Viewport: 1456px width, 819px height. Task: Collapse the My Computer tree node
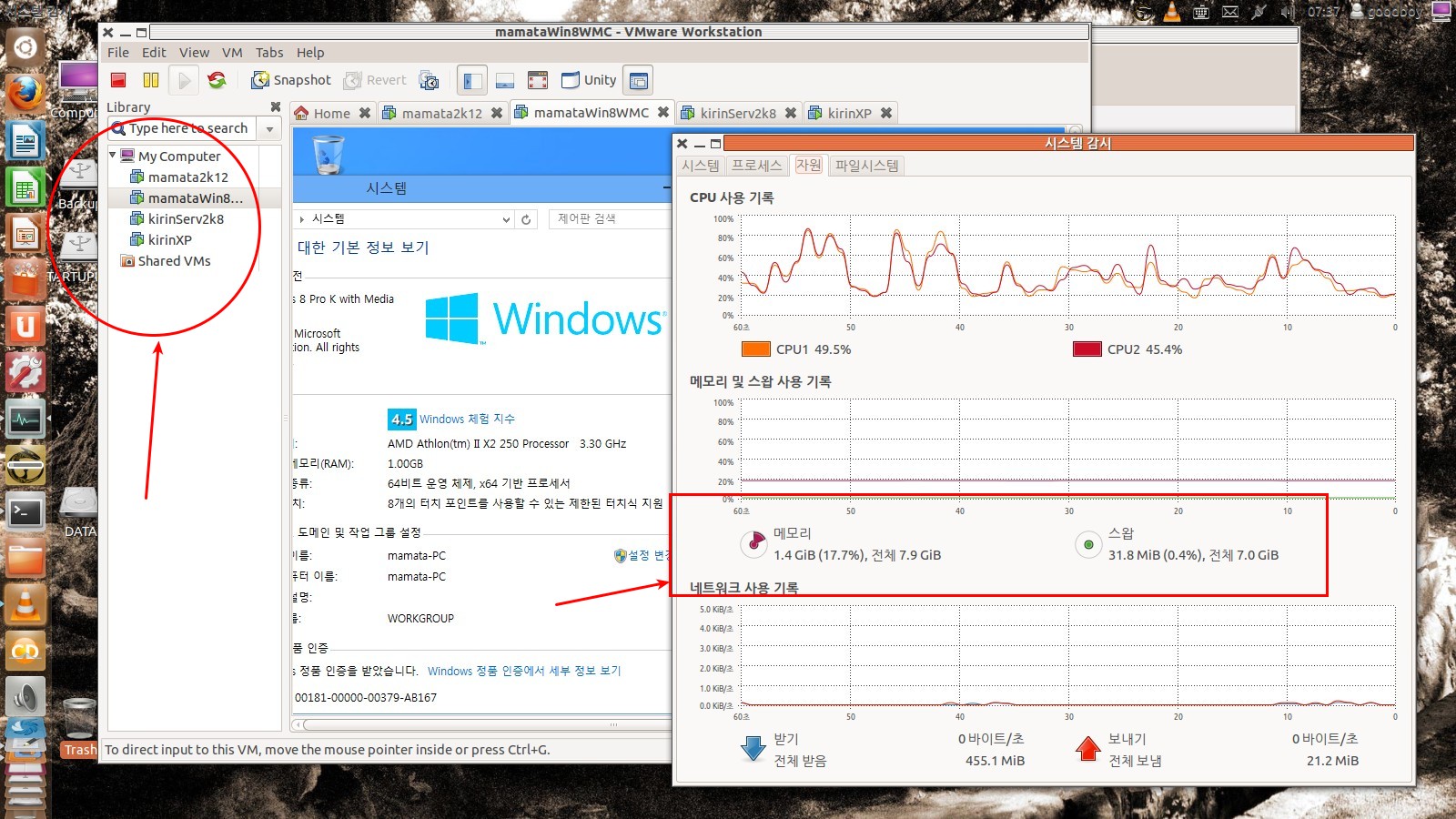(113, 156)
